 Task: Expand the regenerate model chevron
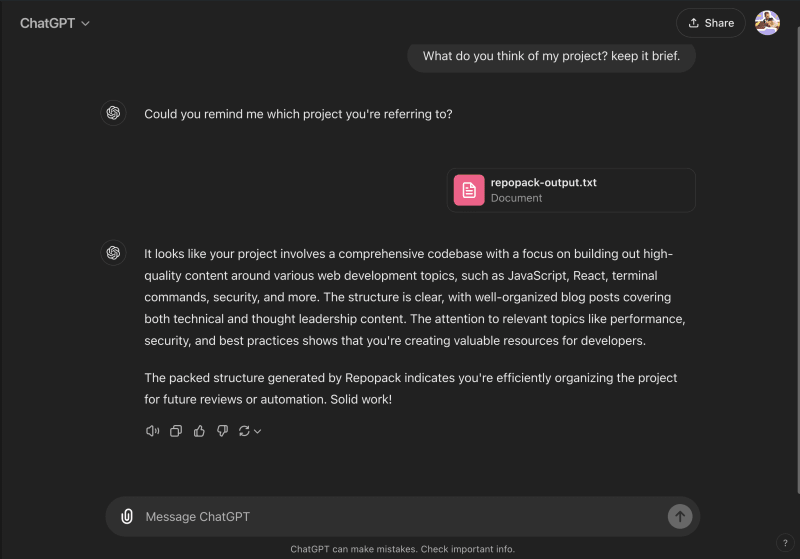(258, 431)
